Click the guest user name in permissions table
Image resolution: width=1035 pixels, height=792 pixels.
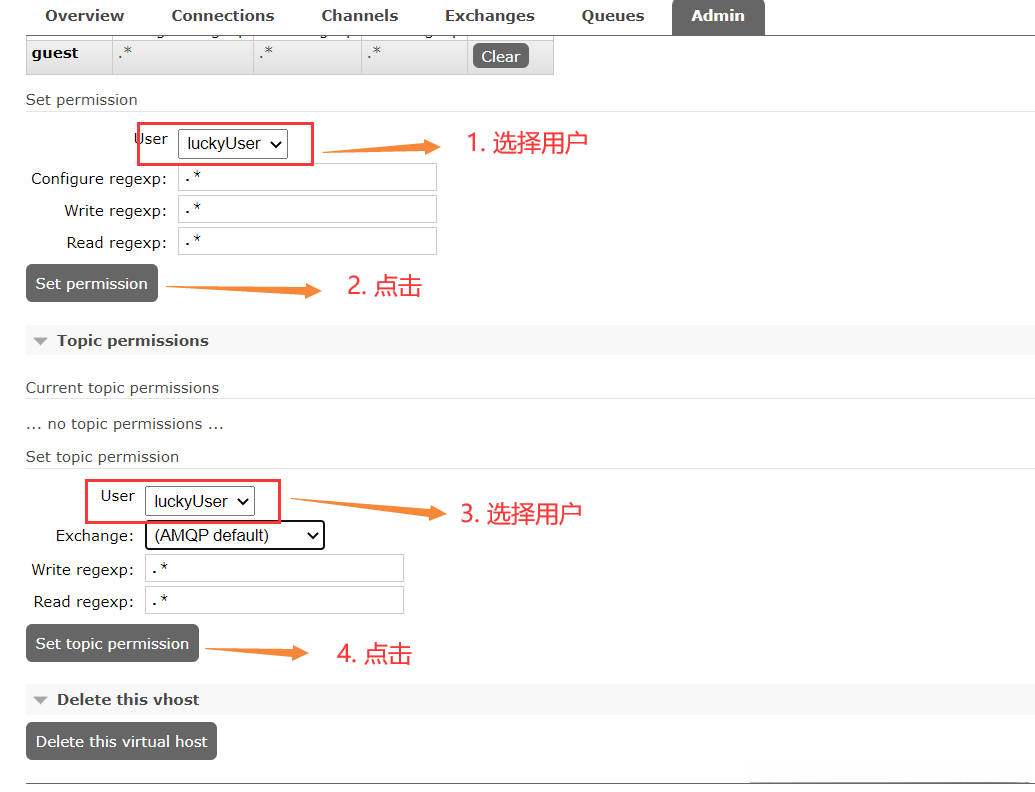click(55, 53)
